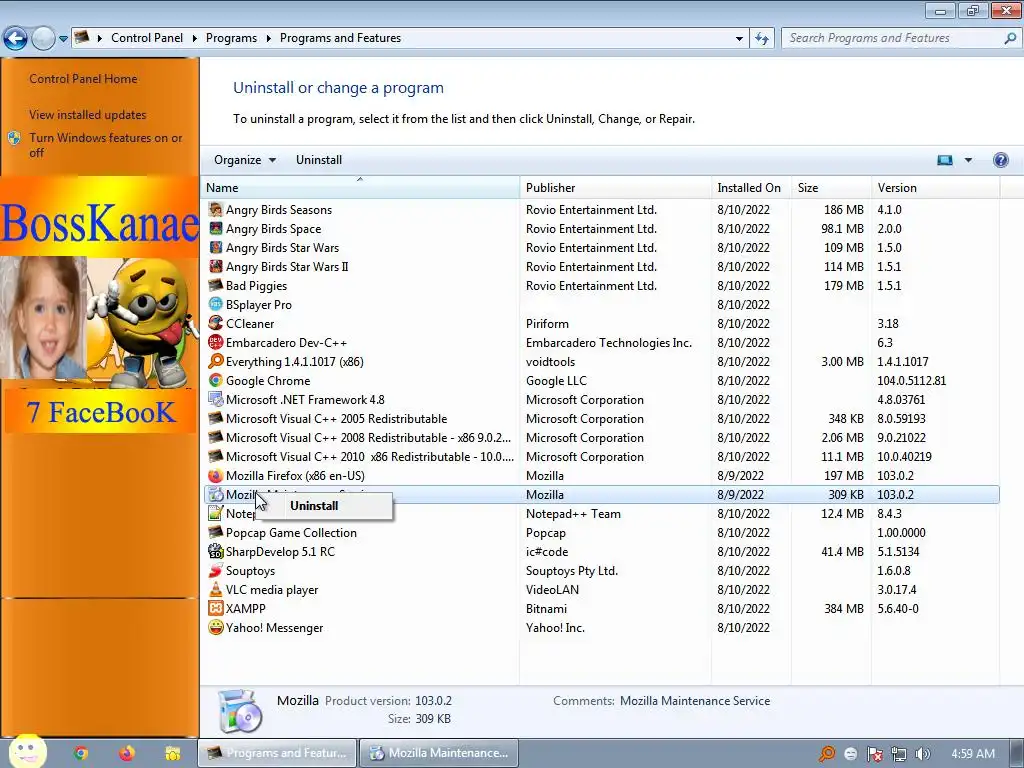1024x768 pixels.
Task: Click the Embarcadero Dev-C++ icon
Action: point(216,342)
